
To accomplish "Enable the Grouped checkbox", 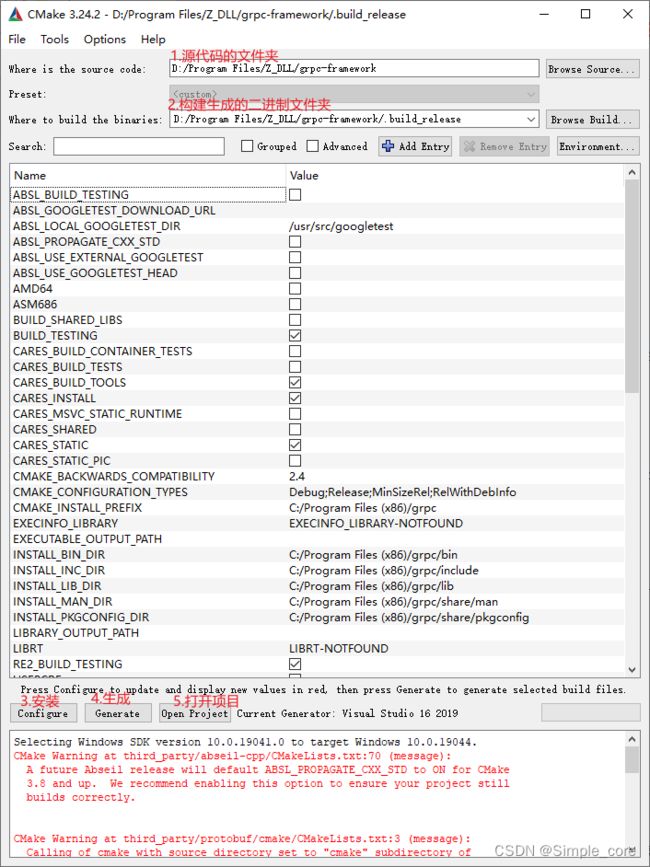I will pos(247,146).
